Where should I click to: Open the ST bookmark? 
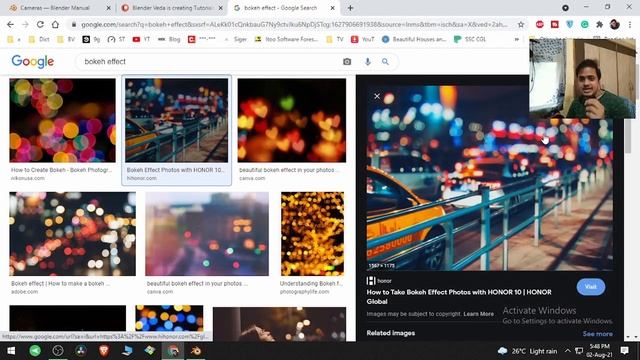click(x=116, y=39)
